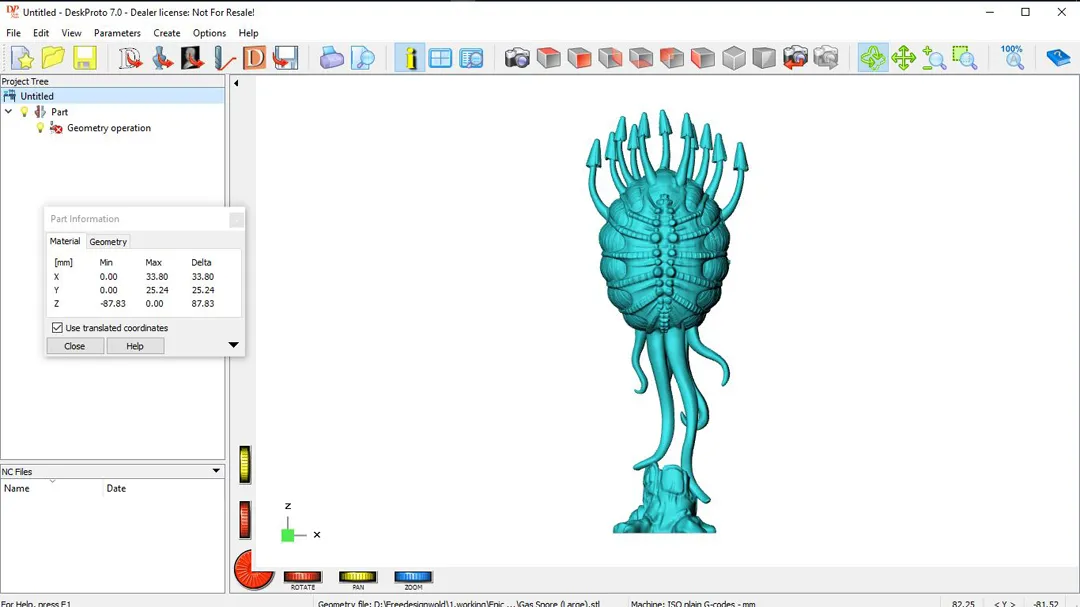Viewport: 1080px width, 607px height.
Task: Switch to bottom view cube (red bottom)
Action: pyautogui.click(x=641, y=58)
